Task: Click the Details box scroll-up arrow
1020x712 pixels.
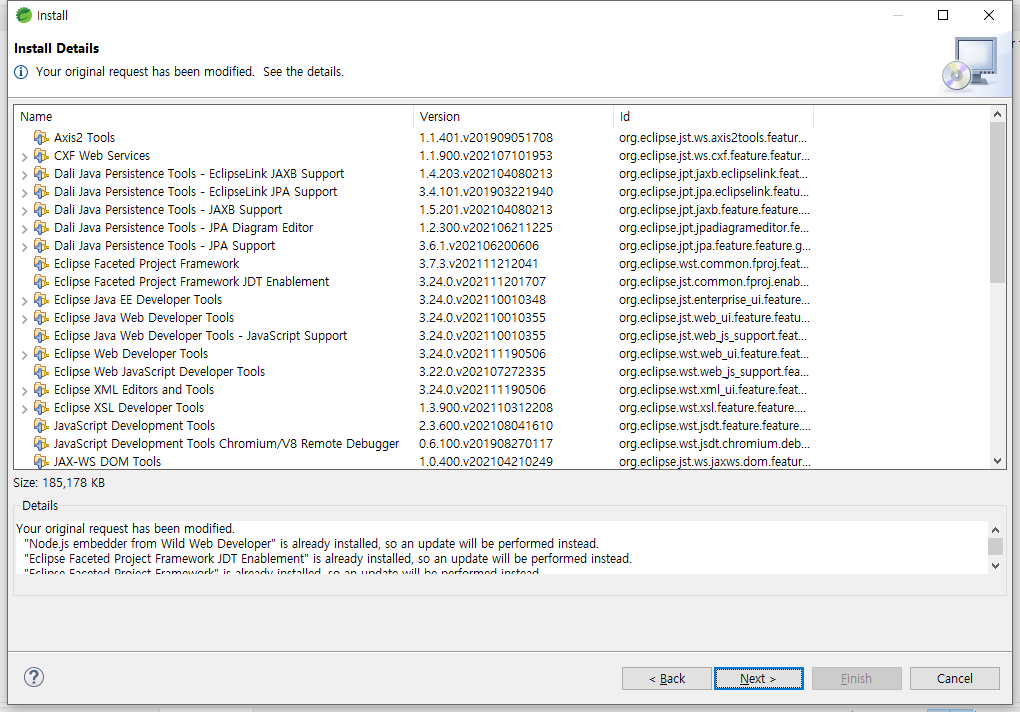Action: [x=995, y=530]
